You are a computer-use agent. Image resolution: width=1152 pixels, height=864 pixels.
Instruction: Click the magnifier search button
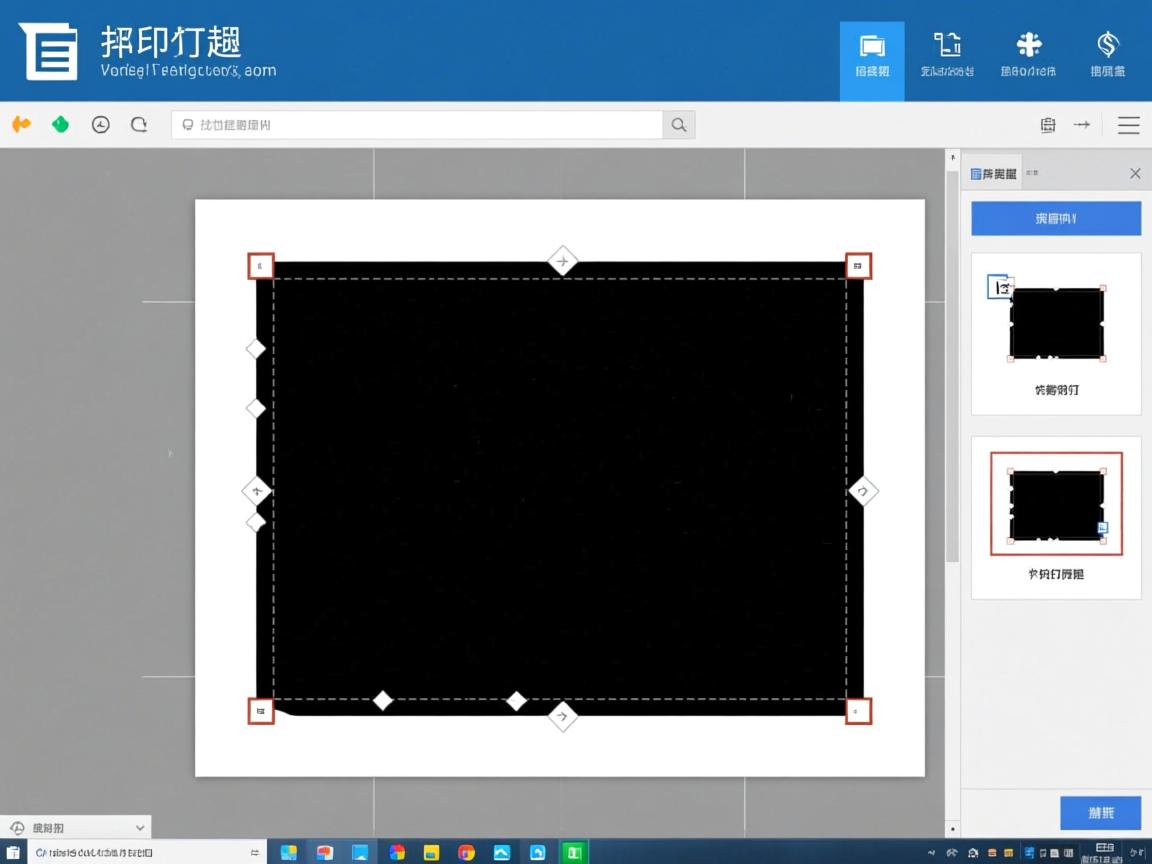[679, 125]
